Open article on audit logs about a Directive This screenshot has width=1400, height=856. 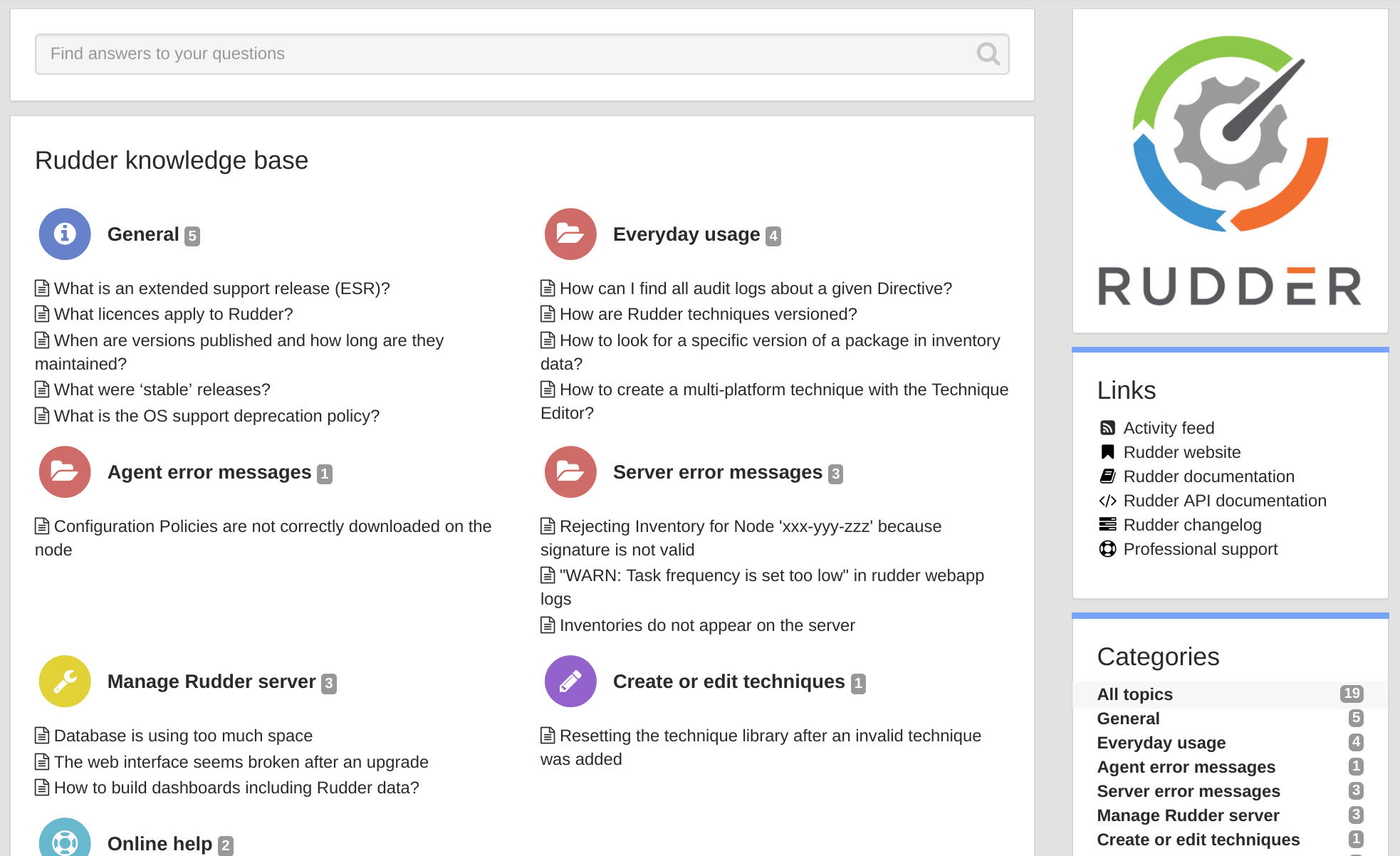[x=756, y=288]
